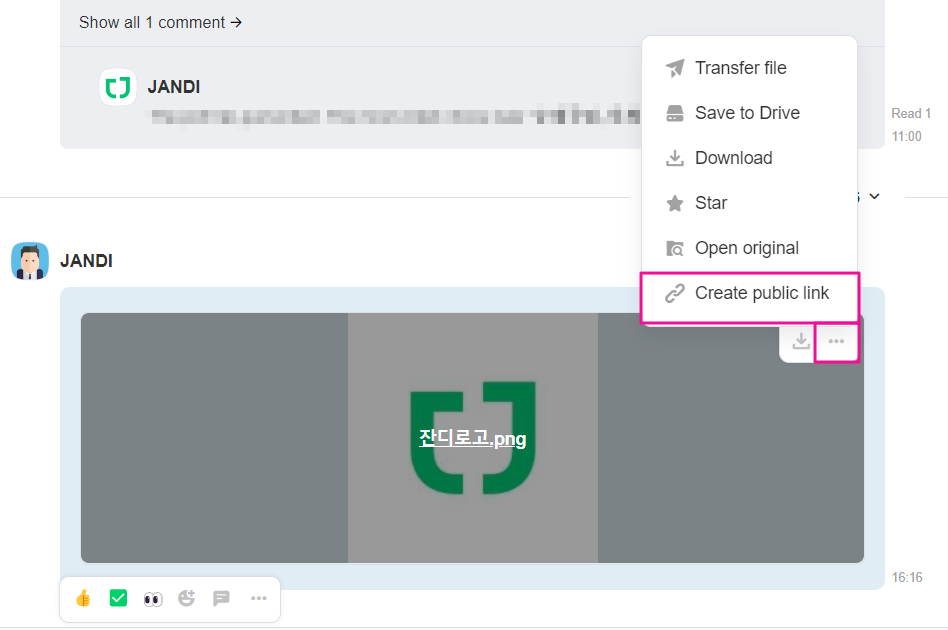Image resolution: width=948 pixels, height=630 pixels.
Task: Click the green JANDI bot avatar
Action: (118, 87)
